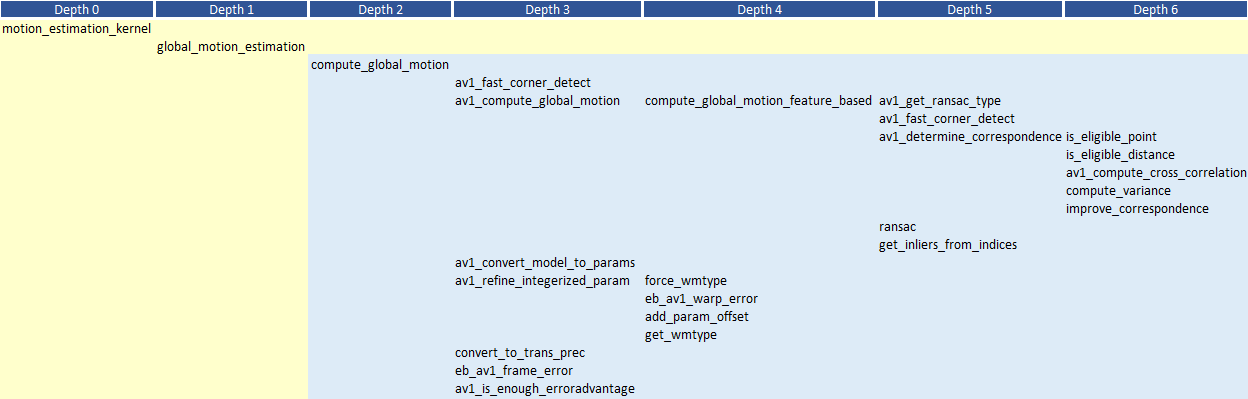Screen dimensions: 1248x399
Task: Select the Depth 2 header cell
Action: (380, 9)
